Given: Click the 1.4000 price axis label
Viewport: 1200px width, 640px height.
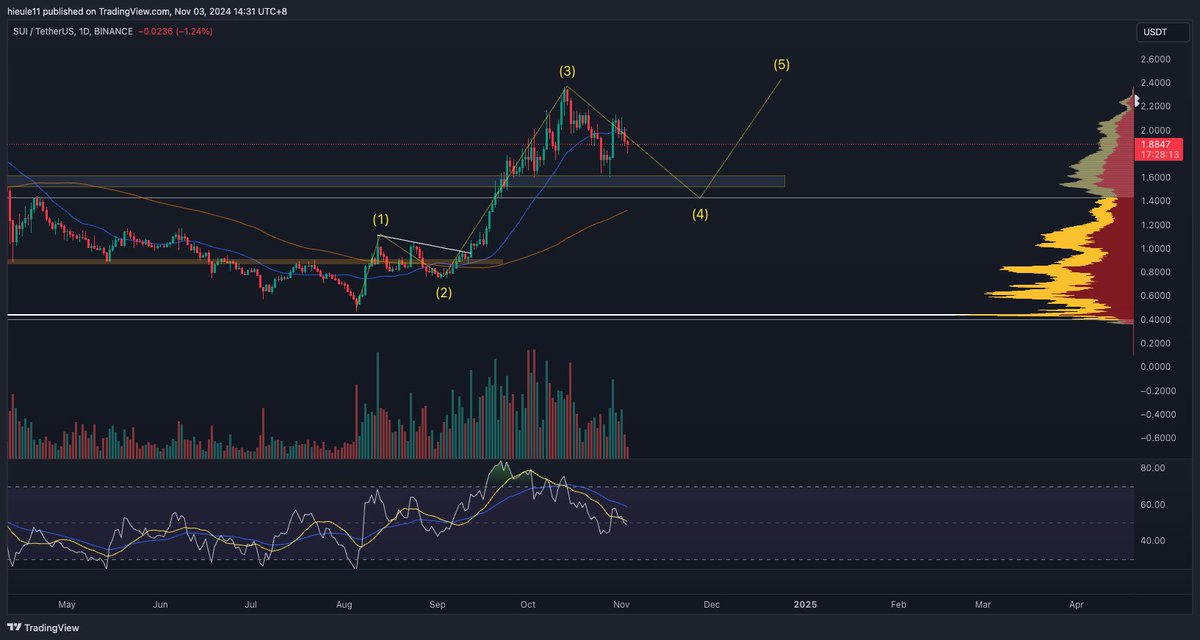Looking at the screenshot, I should pos(1155,201).
